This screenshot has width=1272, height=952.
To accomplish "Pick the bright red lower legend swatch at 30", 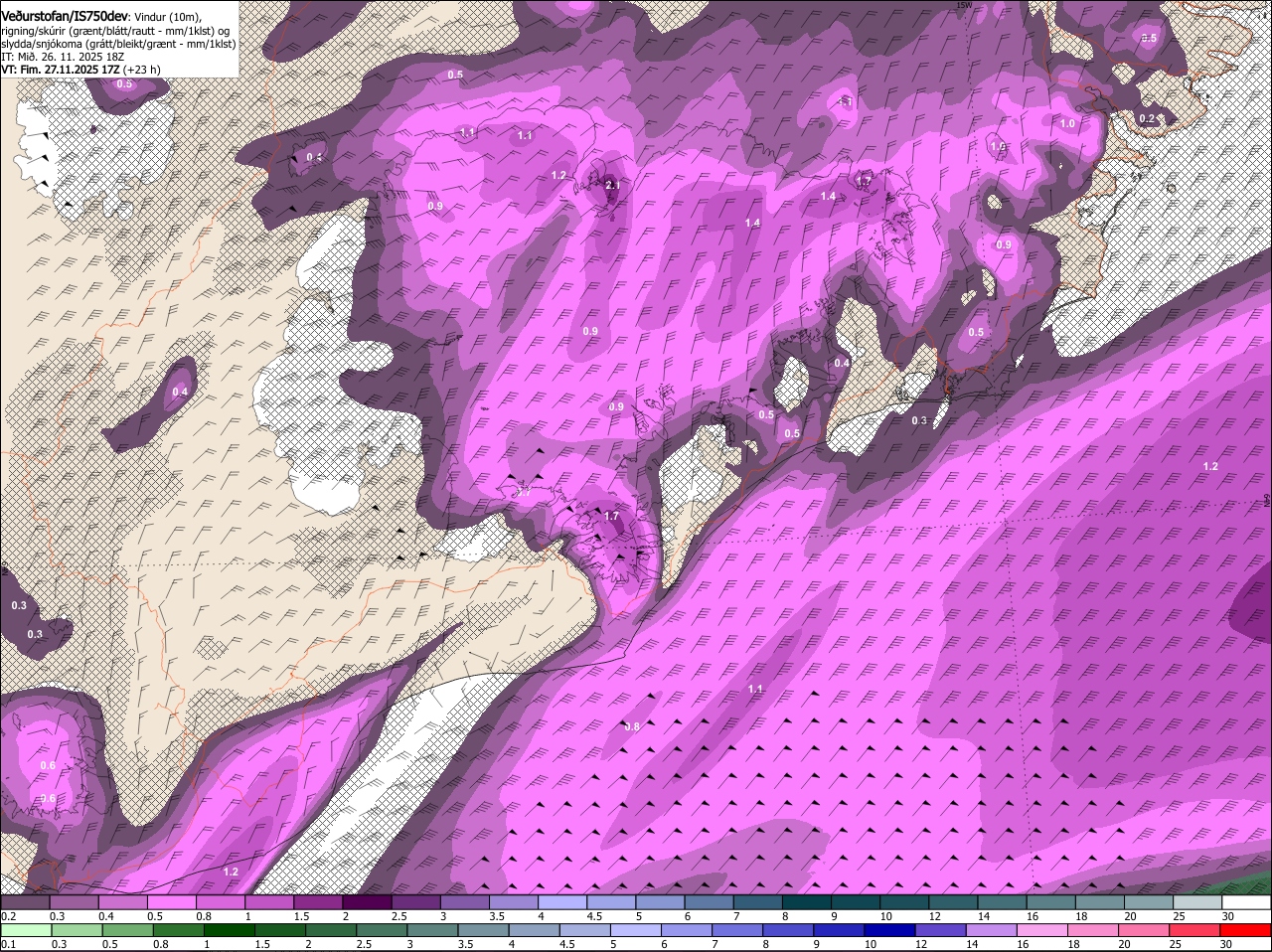I will pos(1246,931).
